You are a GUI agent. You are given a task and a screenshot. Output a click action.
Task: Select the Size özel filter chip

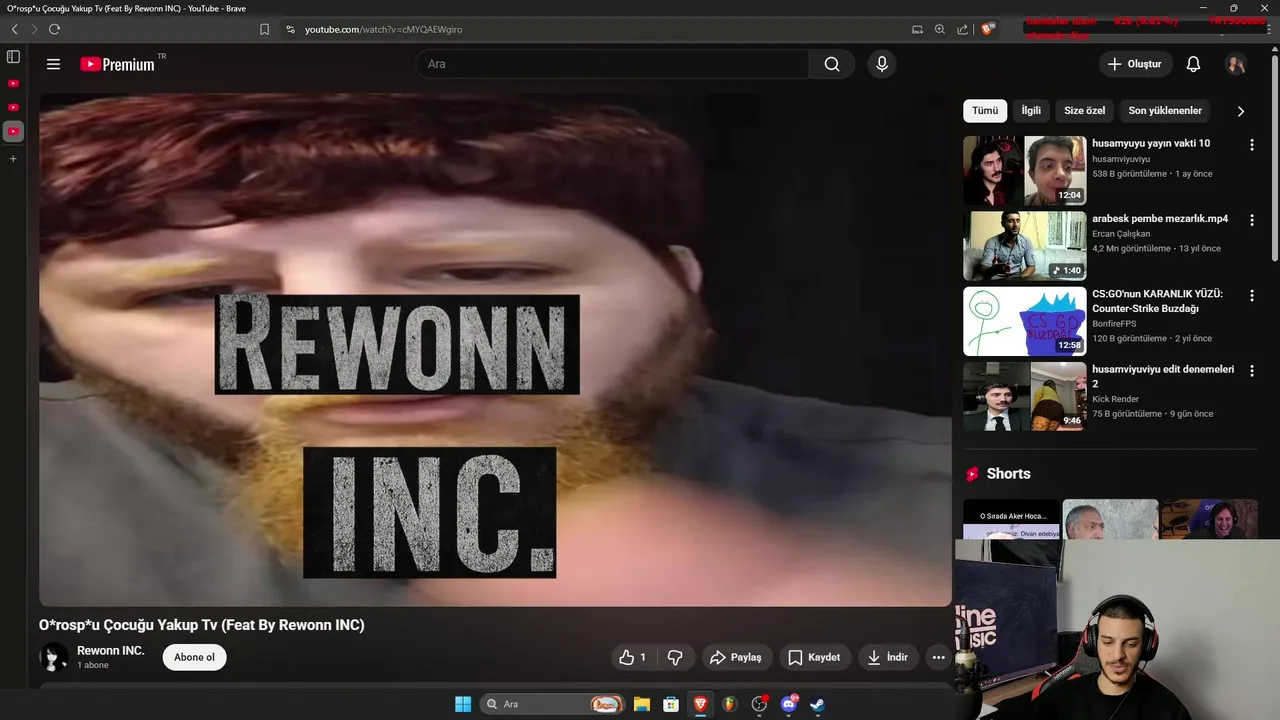click(x=1084, y=111)
